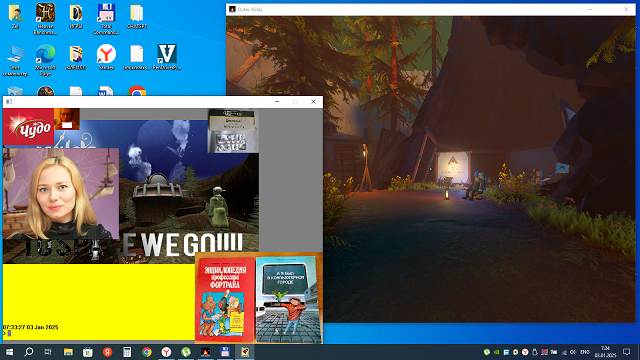This screenshot has height=360, width=640.
Task: Open the Heaven Benchmark desktop shortcut
Action: pos(45,18)
